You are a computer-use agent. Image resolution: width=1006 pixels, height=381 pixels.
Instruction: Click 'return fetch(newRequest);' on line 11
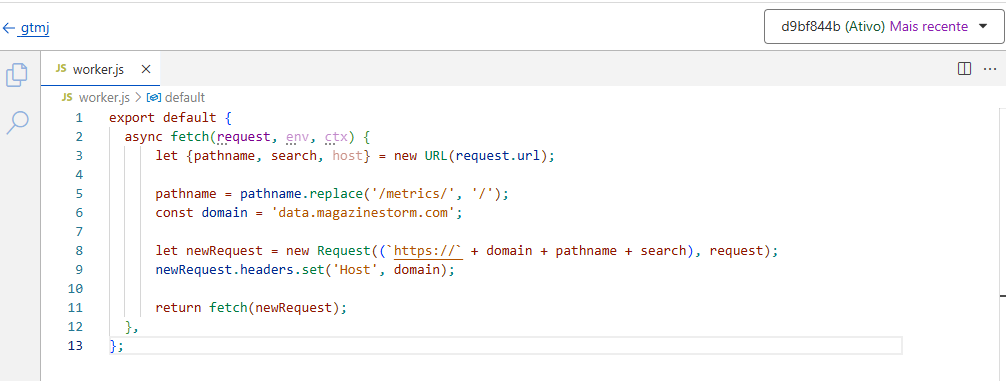[x=251, y=308]
